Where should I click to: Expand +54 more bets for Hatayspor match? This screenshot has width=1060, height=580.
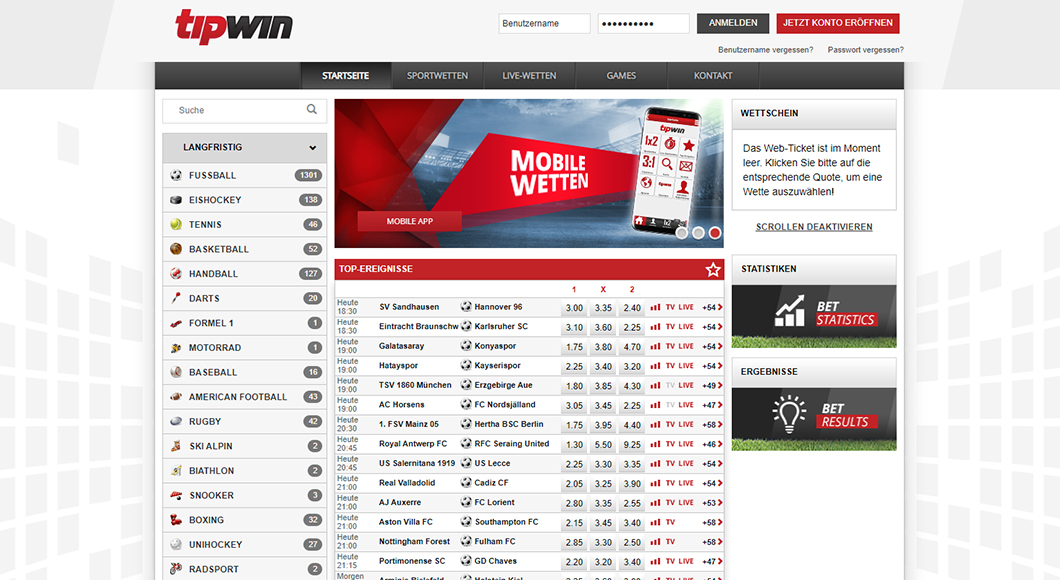(x=711, y=366)
